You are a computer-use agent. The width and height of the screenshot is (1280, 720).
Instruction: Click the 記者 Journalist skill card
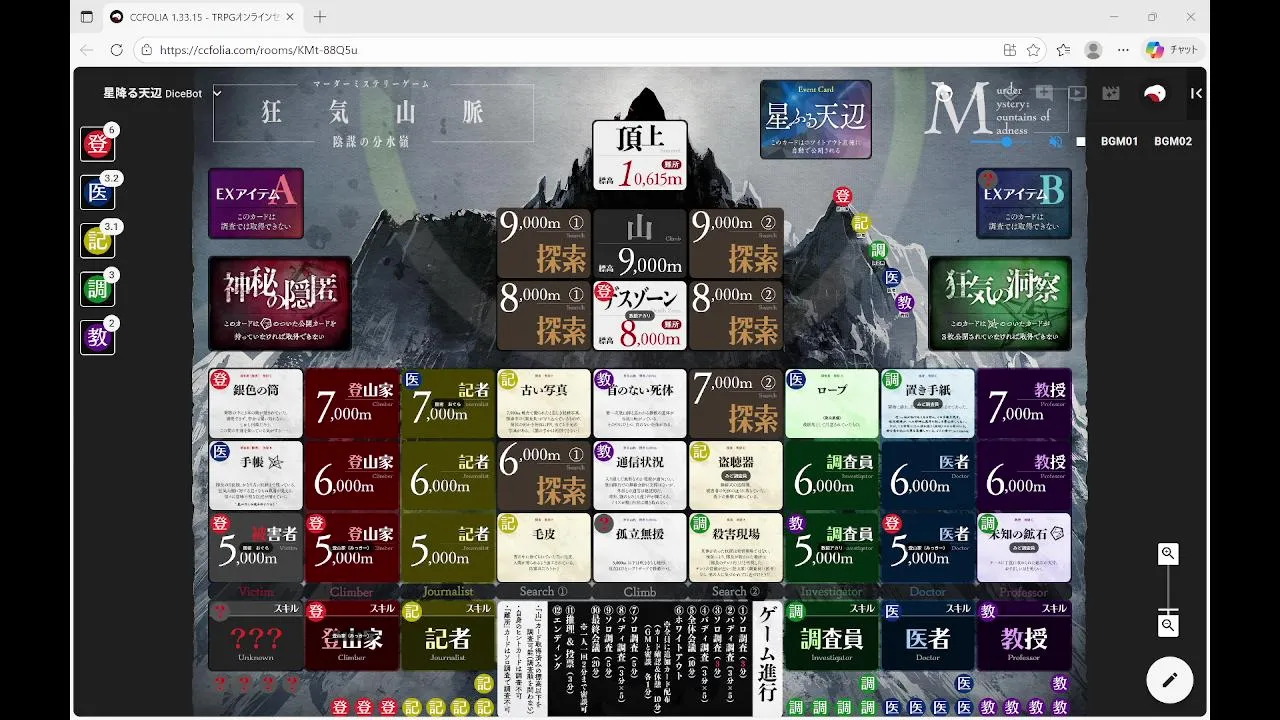click(x=448, y=635)
